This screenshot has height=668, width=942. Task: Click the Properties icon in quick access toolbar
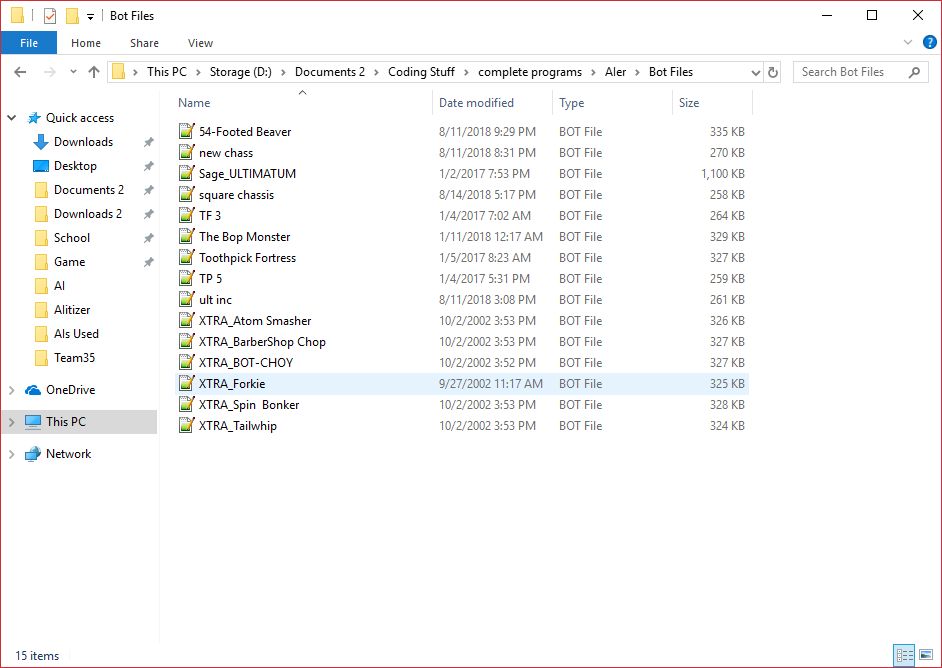tap(50, 16)
